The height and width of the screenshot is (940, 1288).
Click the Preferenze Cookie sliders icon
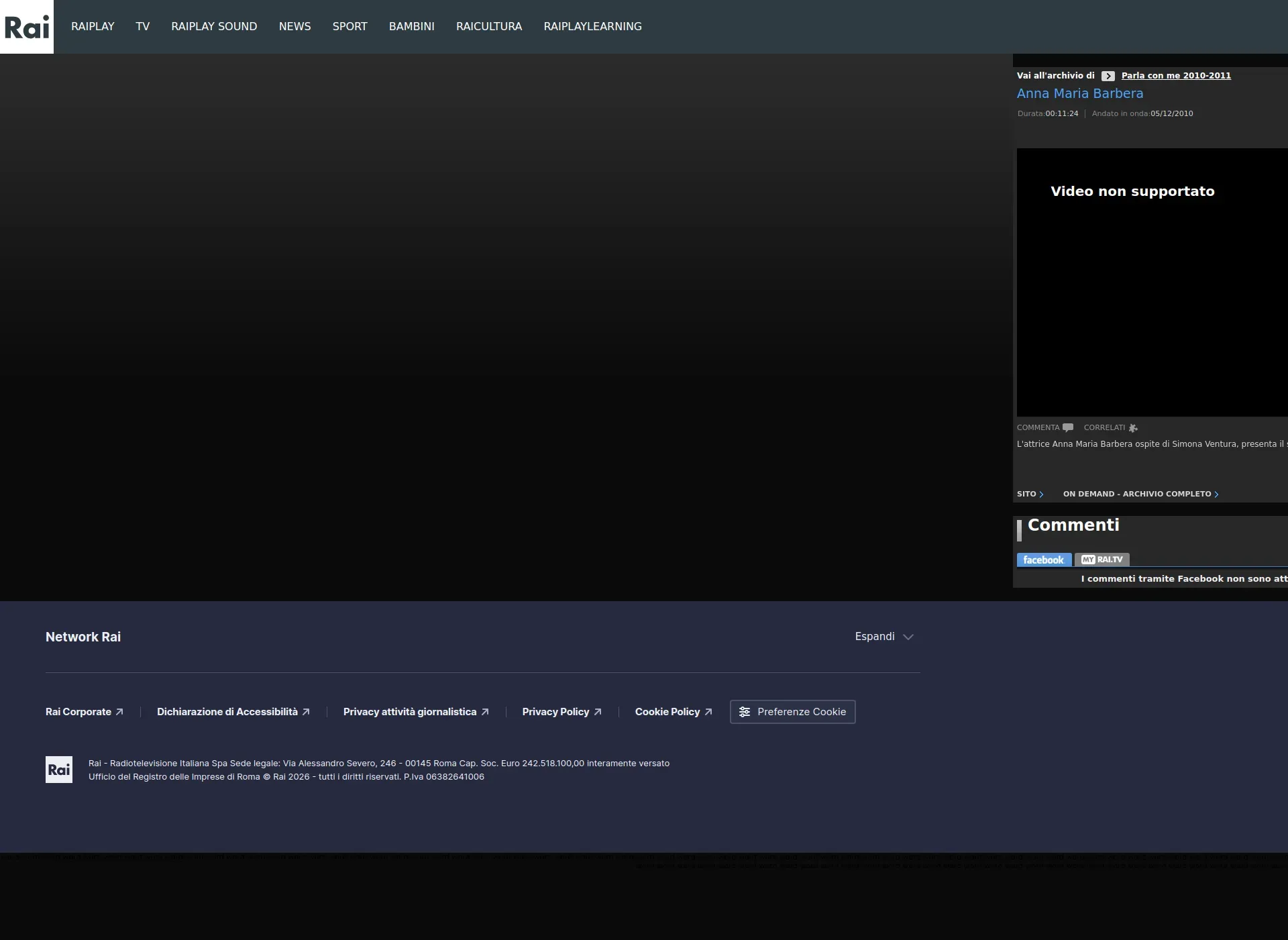tap(745, 712)
